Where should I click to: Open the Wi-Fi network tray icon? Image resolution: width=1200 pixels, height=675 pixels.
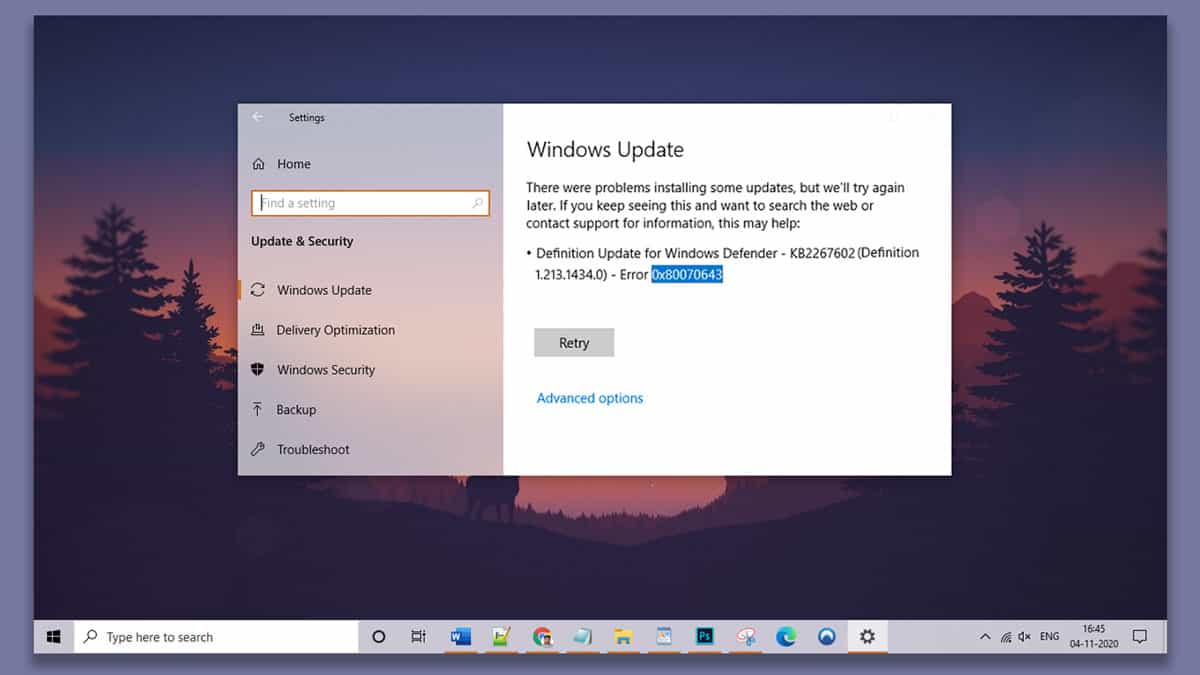[1004, 636]
